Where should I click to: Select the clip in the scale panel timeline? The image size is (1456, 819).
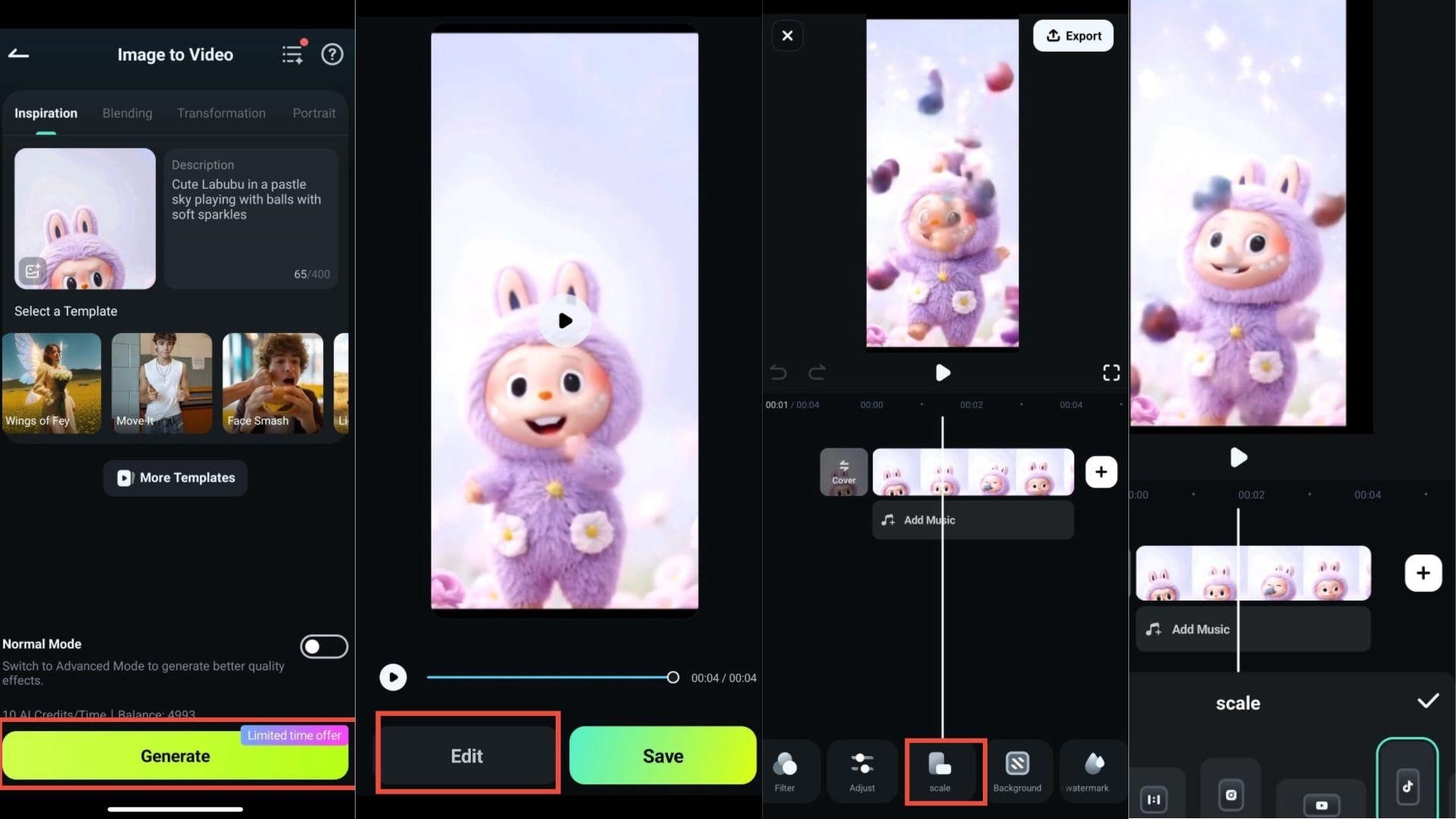click(x=1253, y=573)
